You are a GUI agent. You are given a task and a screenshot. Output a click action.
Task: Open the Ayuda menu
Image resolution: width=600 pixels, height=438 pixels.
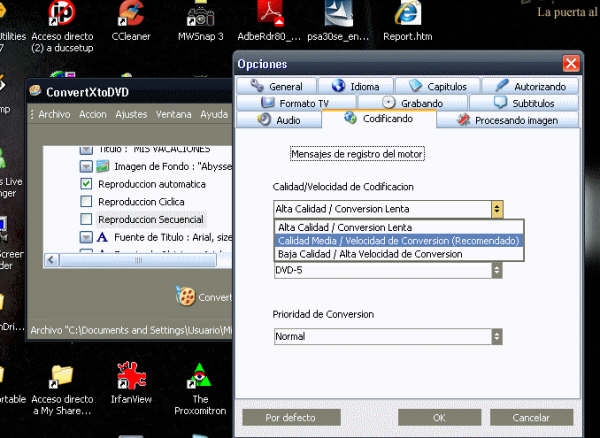click(214, 114)
